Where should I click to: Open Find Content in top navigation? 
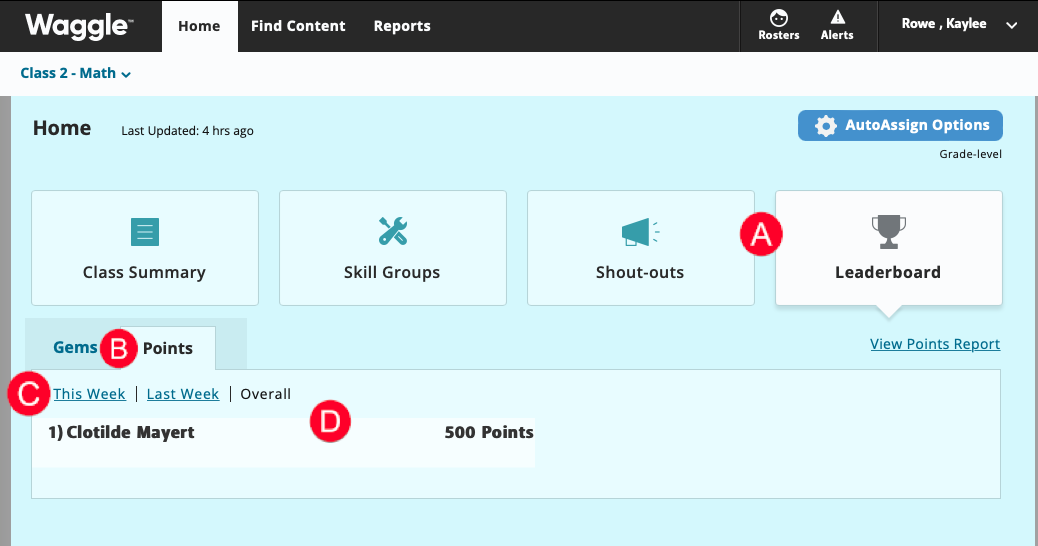click(x=298, y=26)
